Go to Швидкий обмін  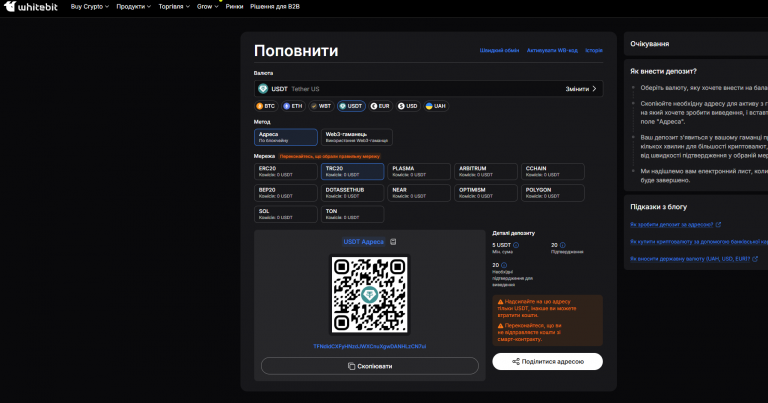[499, 50]
